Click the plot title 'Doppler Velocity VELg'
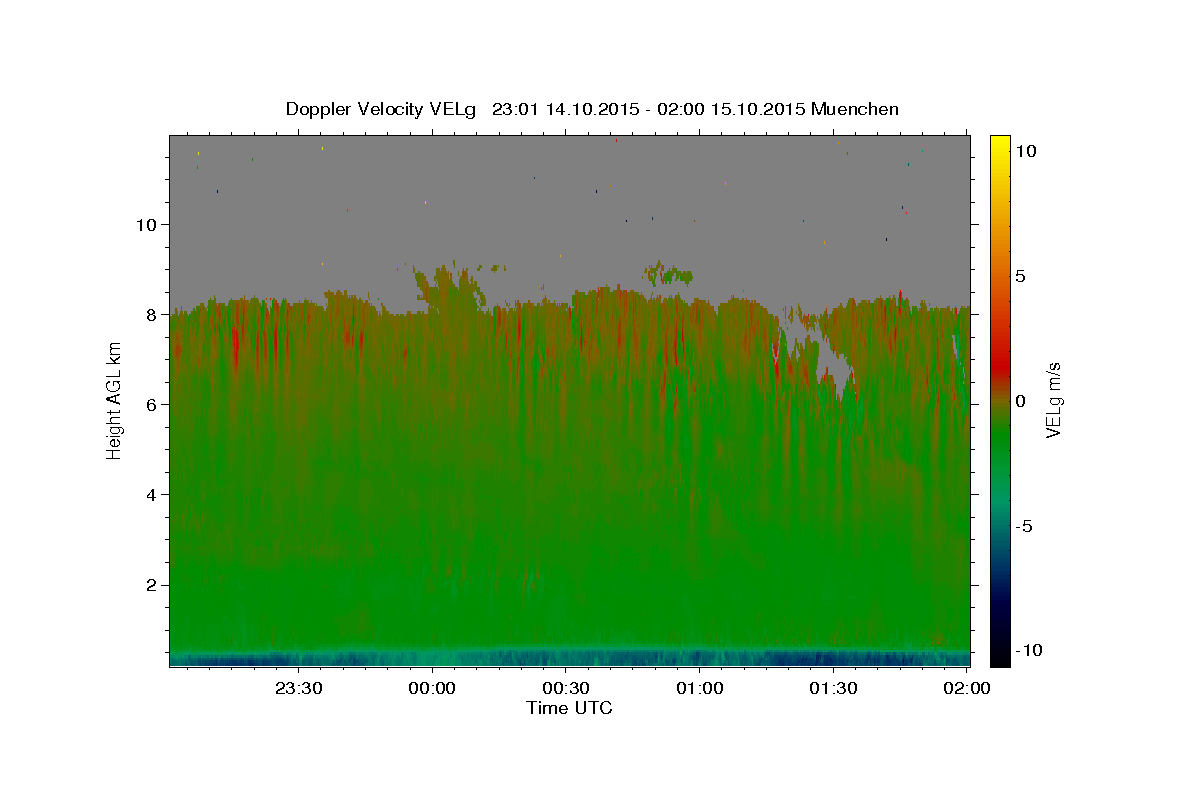The width and height of the screenshot is (1200, 800). 380,109
